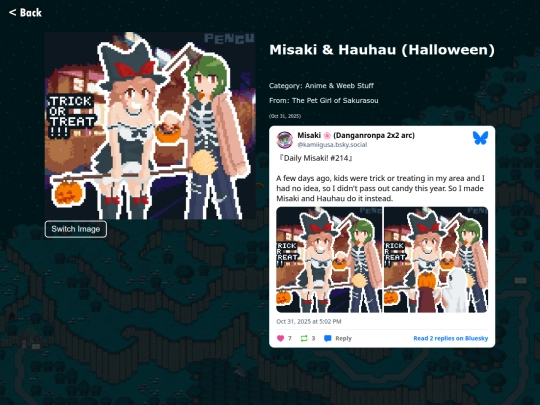Click the Back link
The height and width of the screenshot is (405, 540).
pyautogui.click(x=25, y=13)
